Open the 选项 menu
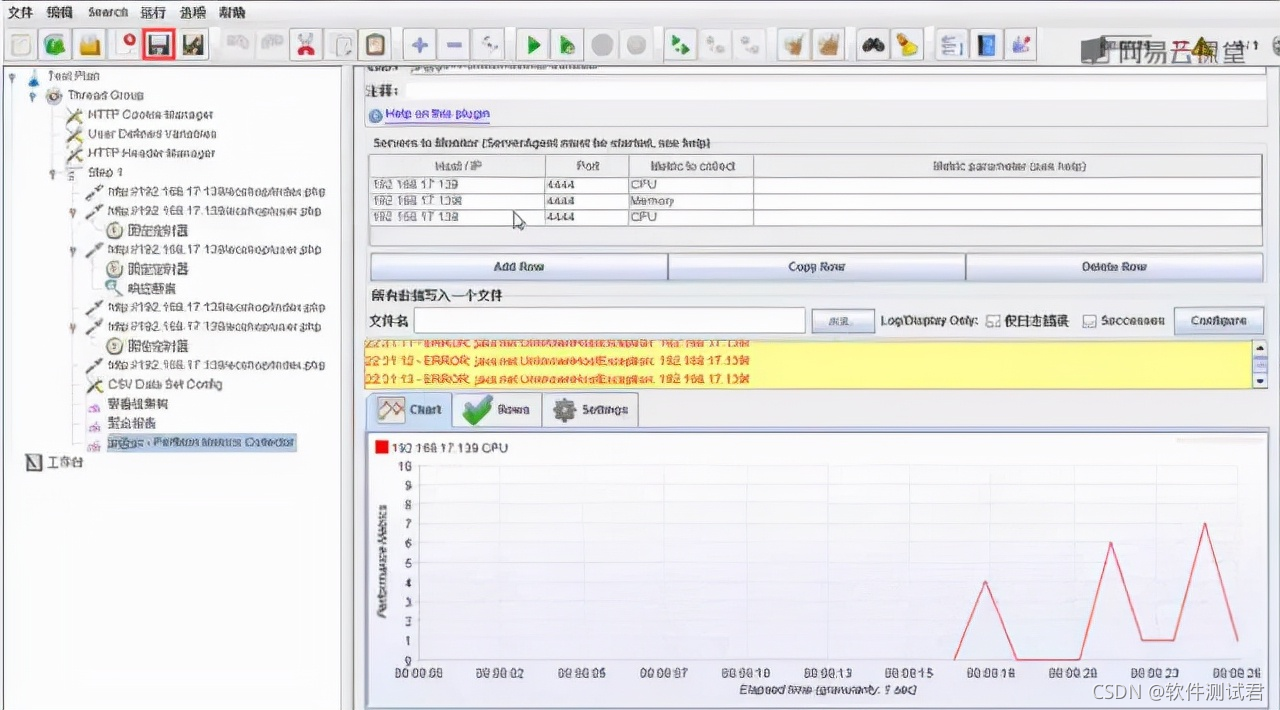This screenshot has width=1280, height=710. click(193, 12)
